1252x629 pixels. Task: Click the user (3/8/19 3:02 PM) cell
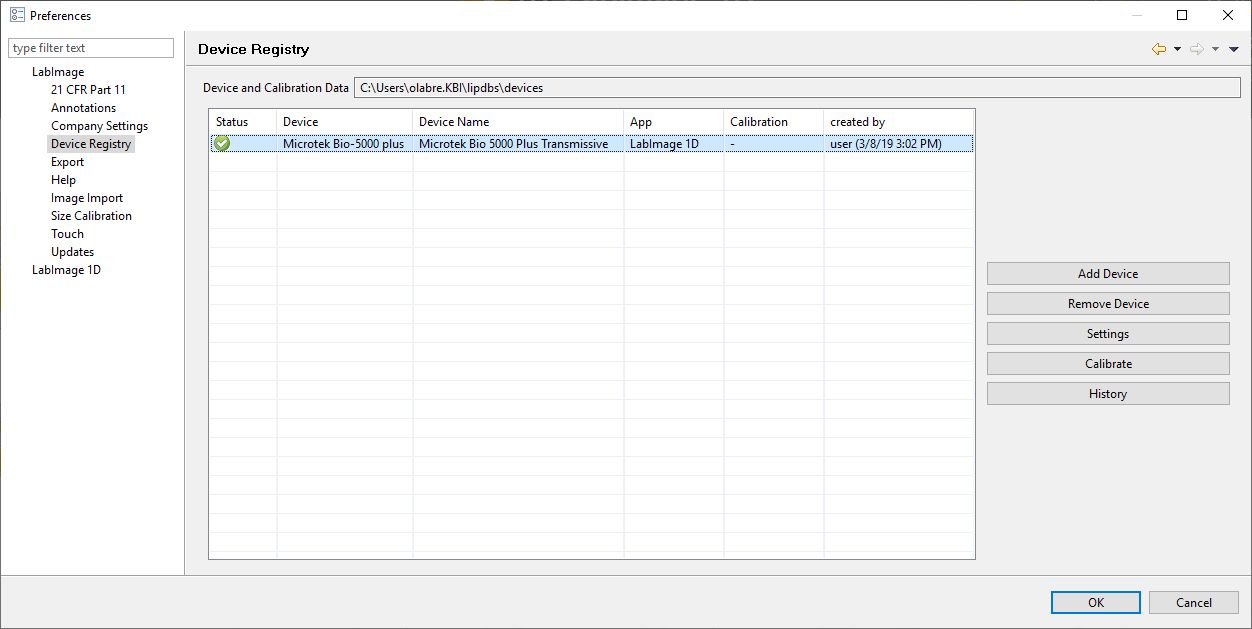pyautogui.click(x=898, y=144)
